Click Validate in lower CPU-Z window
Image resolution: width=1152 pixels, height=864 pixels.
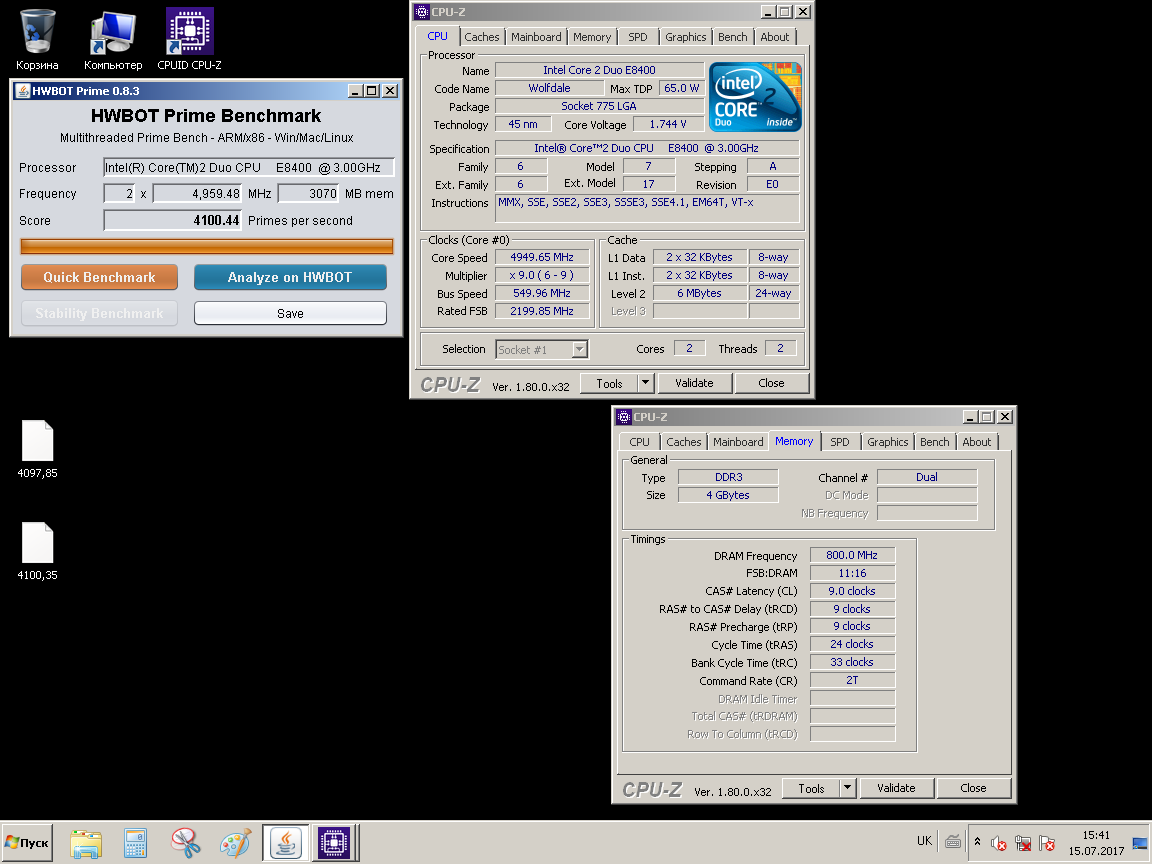896,788
